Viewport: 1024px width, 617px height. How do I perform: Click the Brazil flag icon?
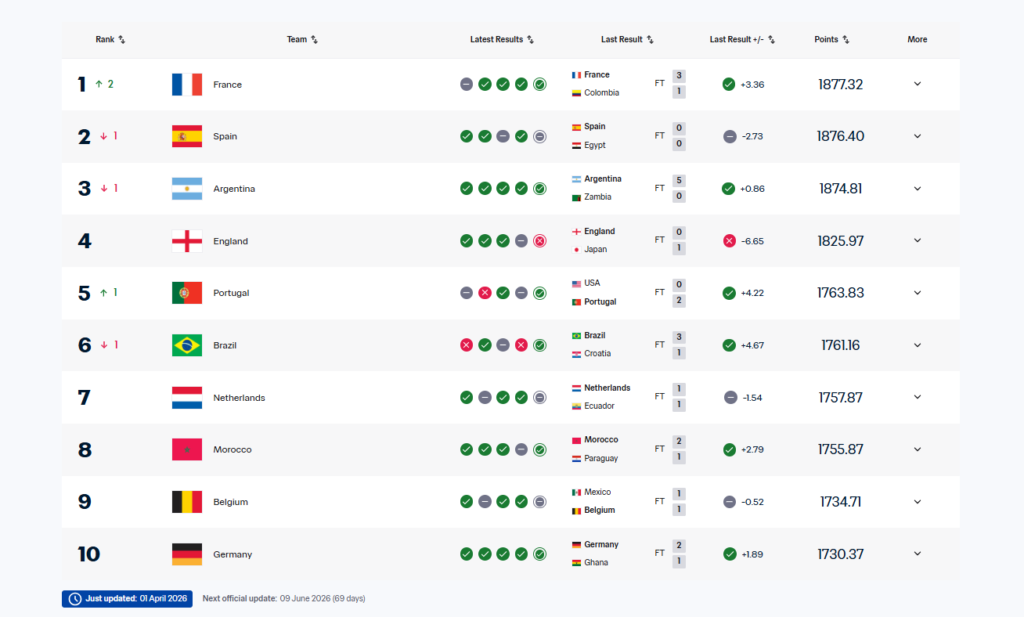pos(187,345)
